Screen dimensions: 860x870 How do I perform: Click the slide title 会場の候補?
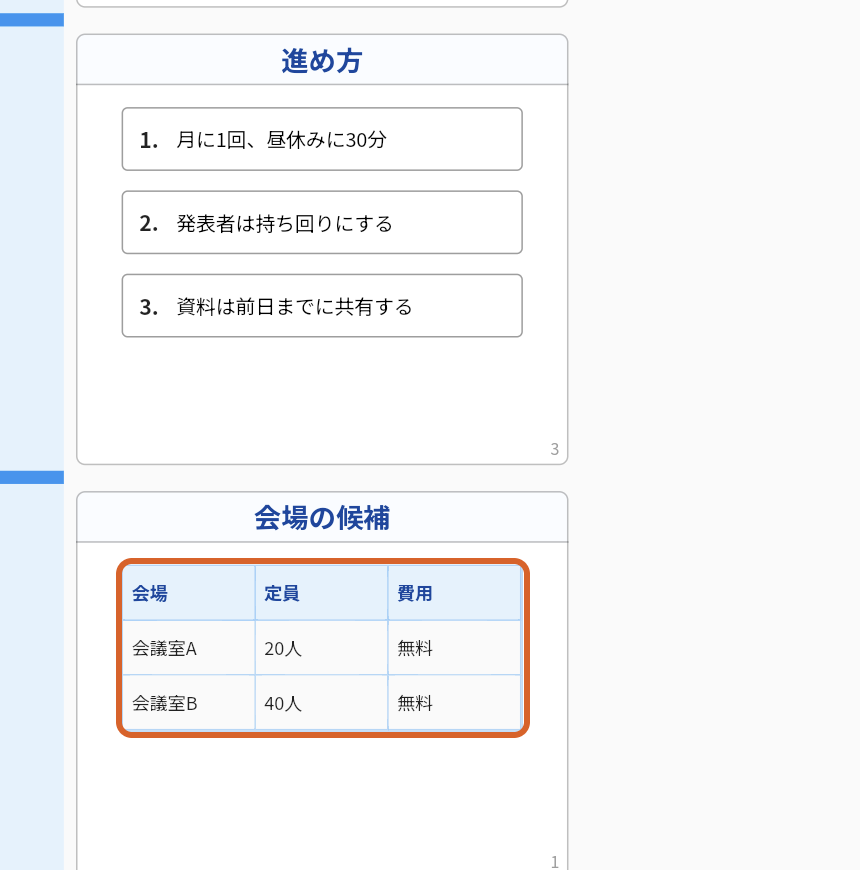click(x=322, y=518)
